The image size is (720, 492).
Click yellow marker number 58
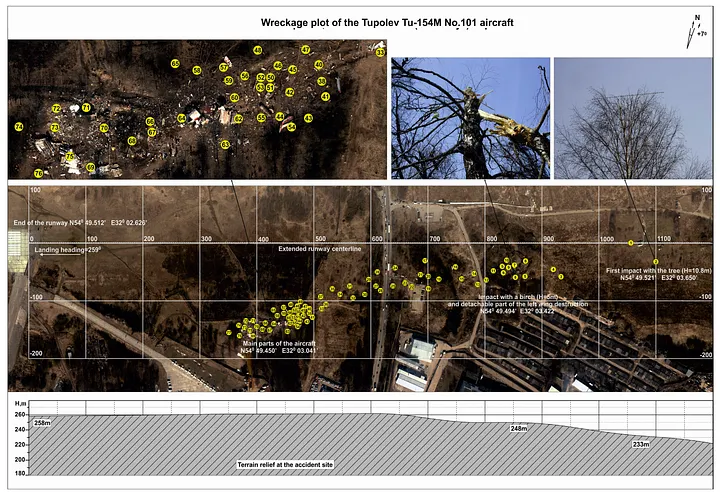197,70
